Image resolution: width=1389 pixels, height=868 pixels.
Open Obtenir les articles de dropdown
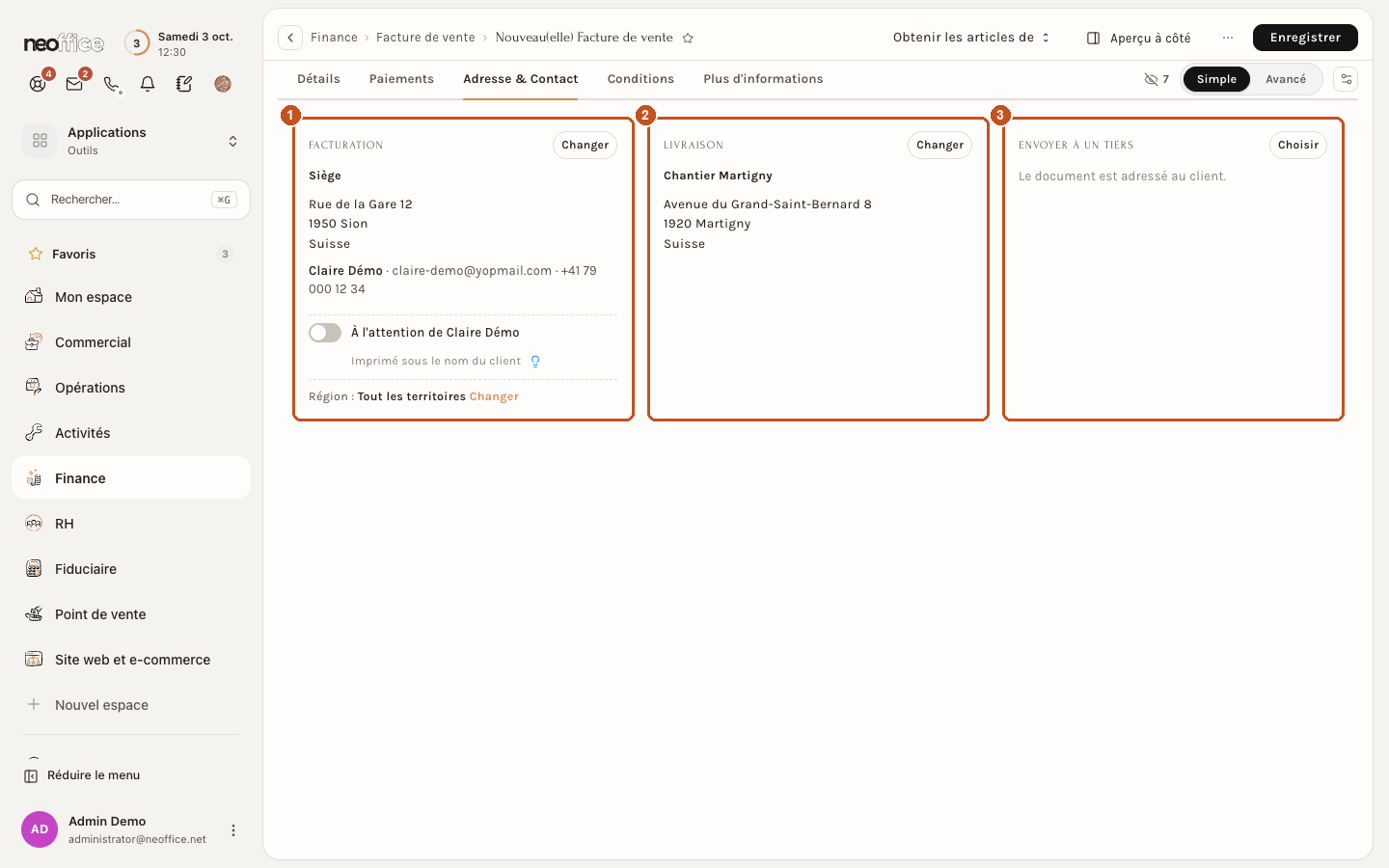(970, 38)
